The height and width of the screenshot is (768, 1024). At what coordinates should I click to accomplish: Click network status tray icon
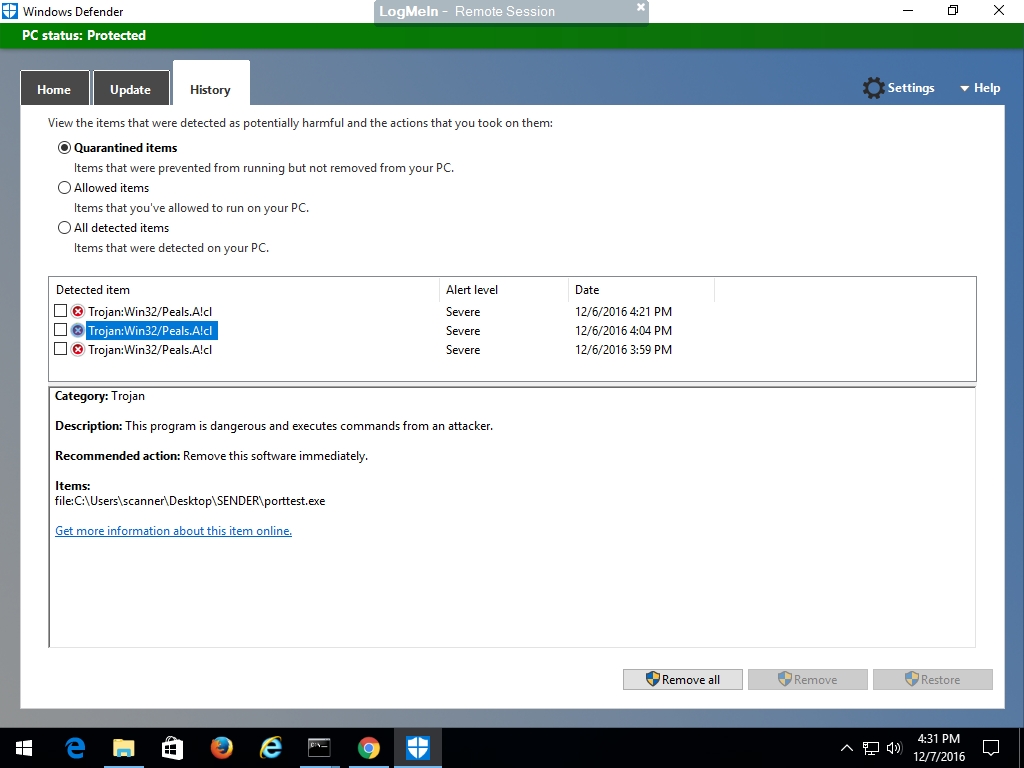coord(871,748)
